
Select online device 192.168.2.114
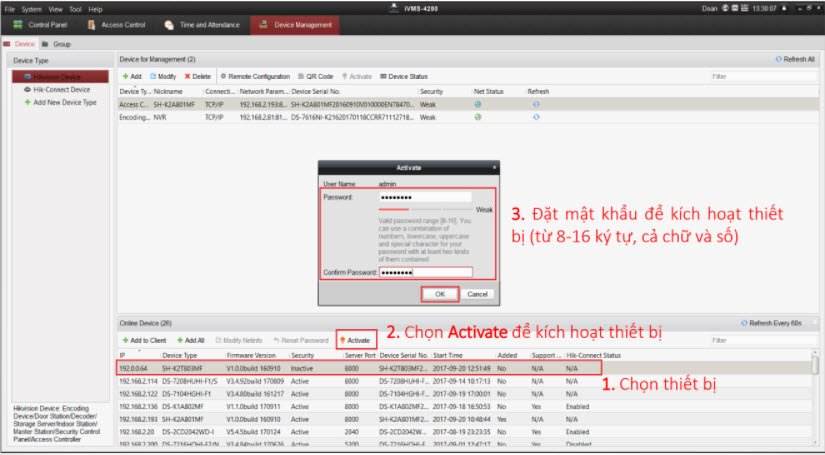(465, 381)
